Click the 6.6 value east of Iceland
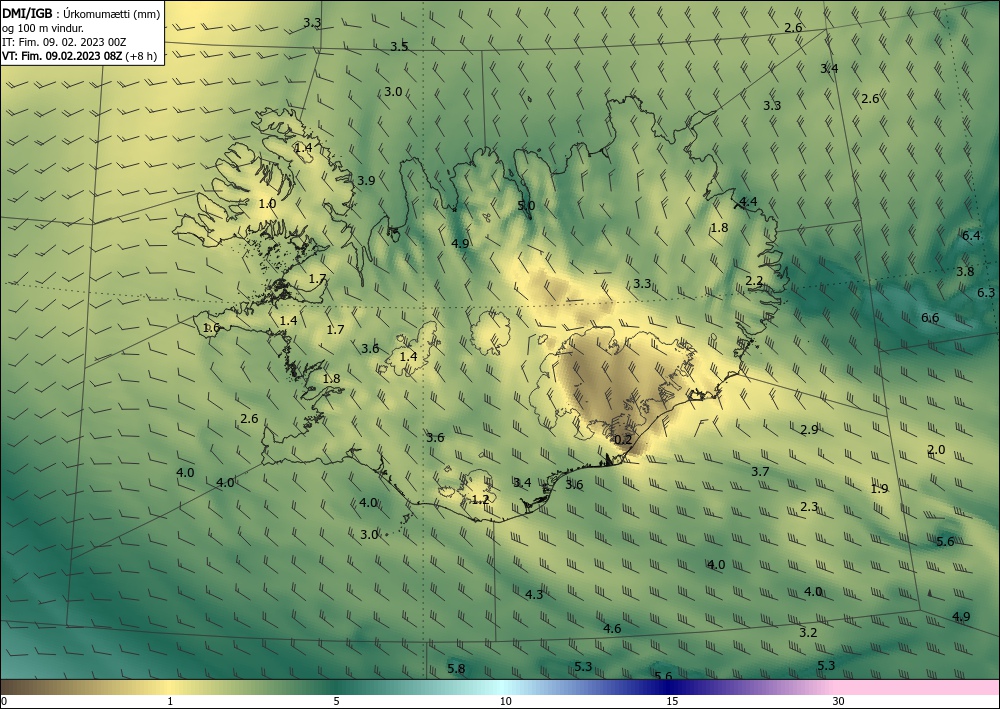The height and width of the screenshot is (709, 1000). (930, 318)
